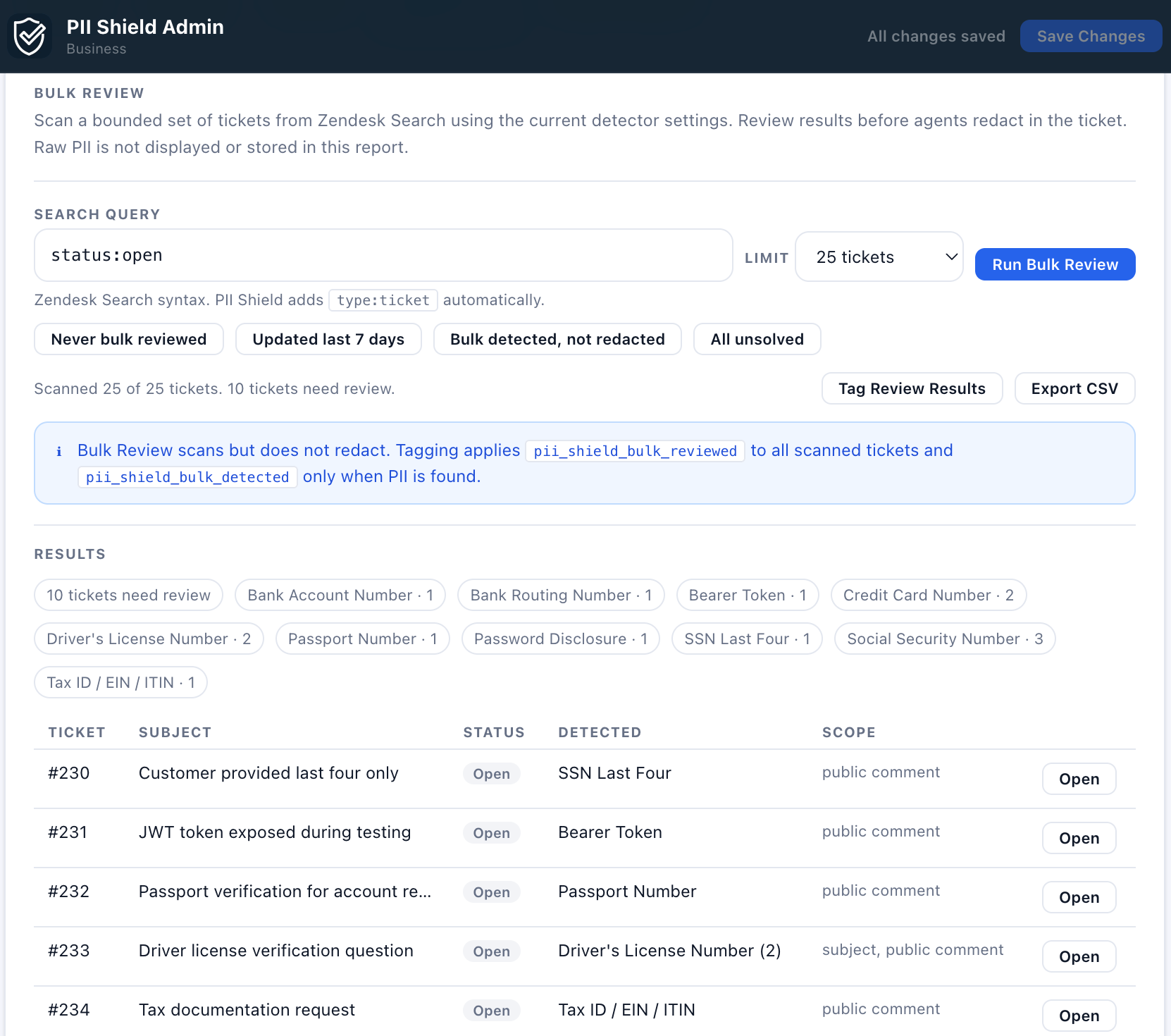The height and width of the screenshot is (1036, 1171).
Task: Run the bulk review
Action: [x=1055, y=264]
